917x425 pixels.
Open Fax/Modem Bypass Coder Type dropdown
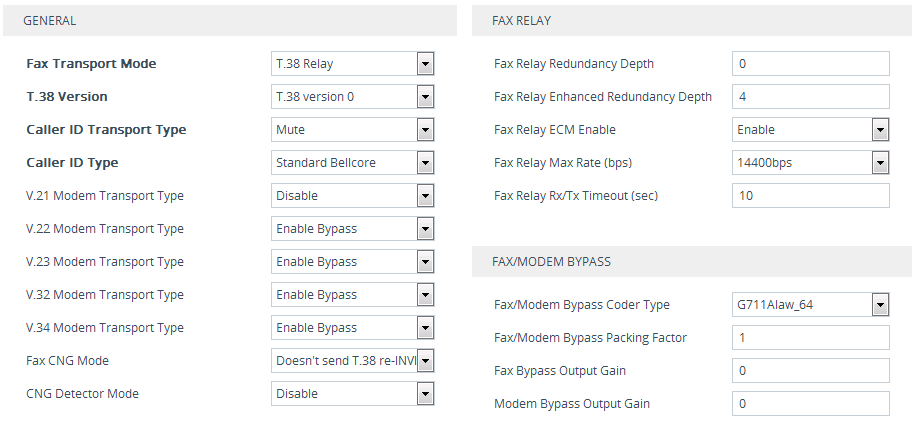[x=810, y=305]
